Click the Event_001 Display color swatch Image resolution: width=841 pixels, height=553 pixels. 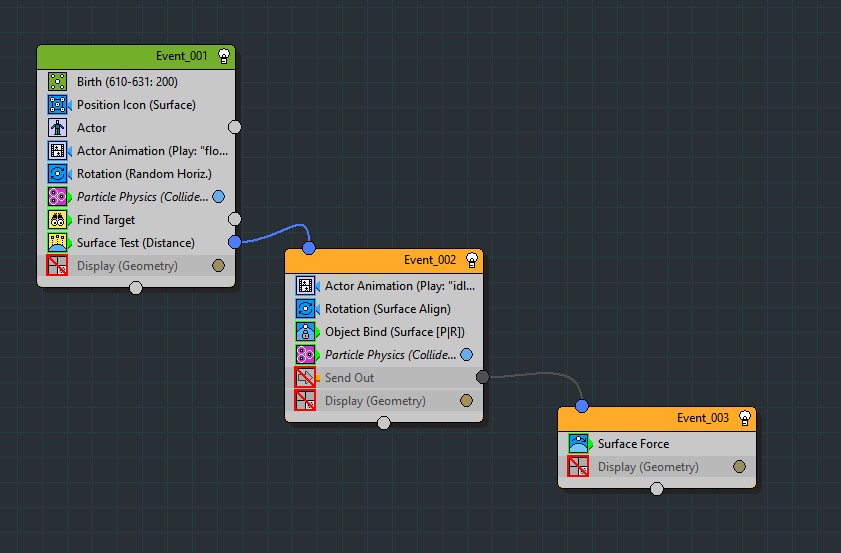pos(218,266)
